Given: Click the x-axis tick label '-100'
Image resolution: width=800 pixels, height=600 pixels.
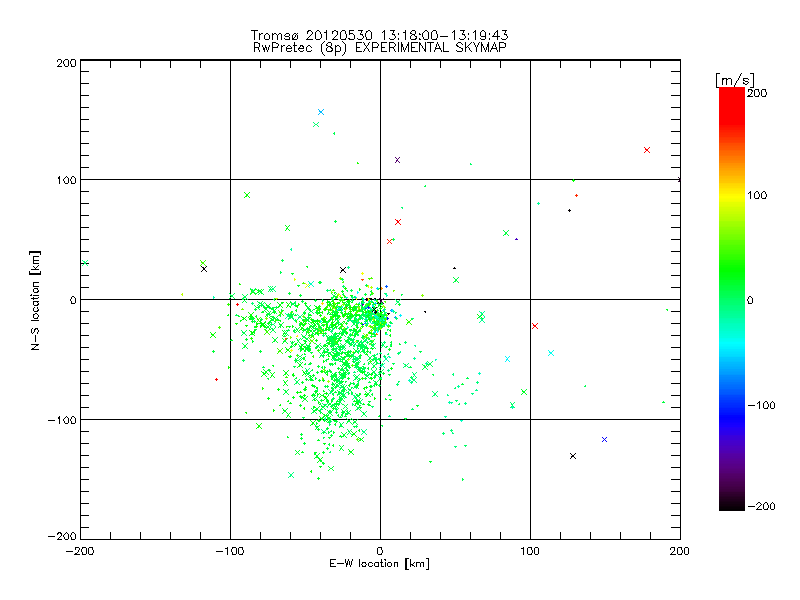Looking at the screenshot, I should click(230, 551).
